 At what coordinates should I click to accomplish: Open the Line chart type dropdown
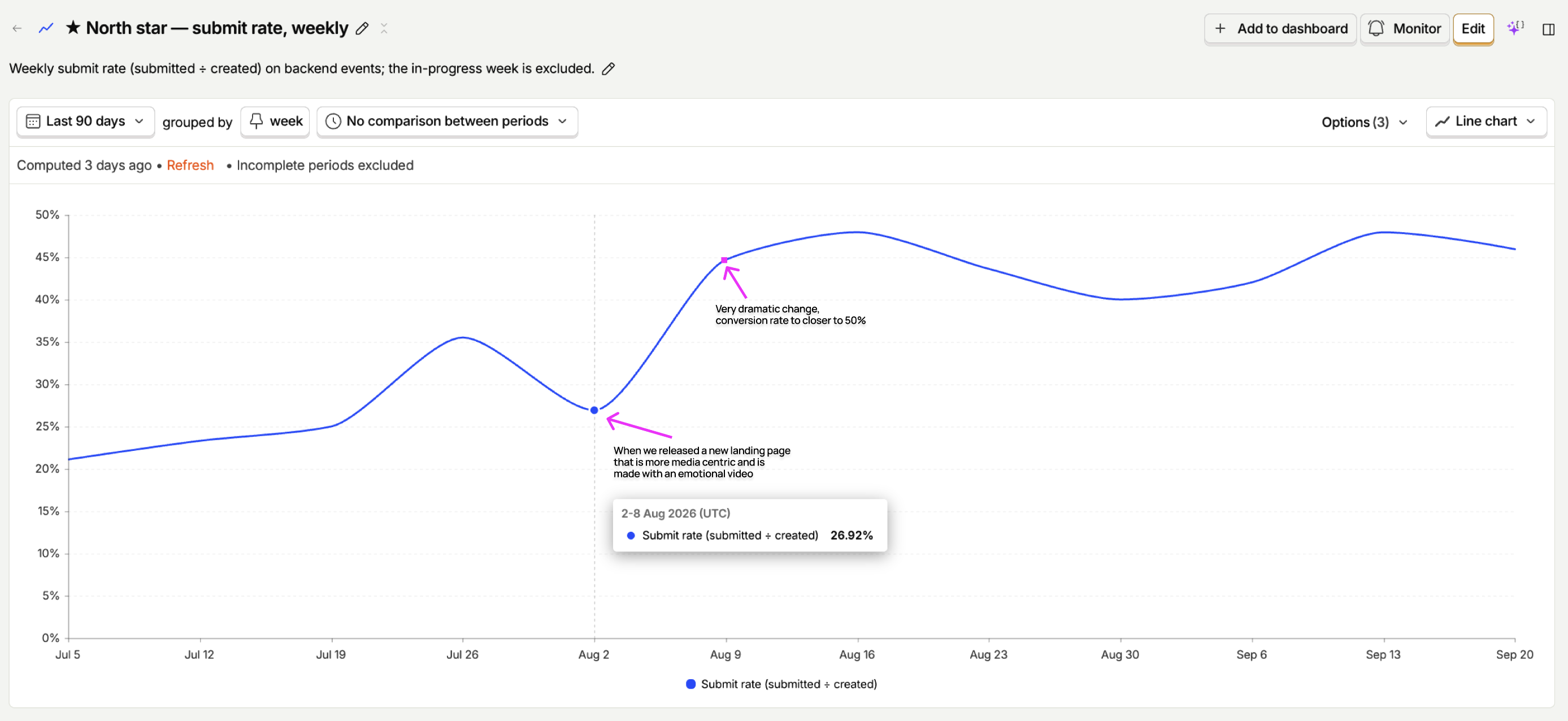(x=1486, y=121)
